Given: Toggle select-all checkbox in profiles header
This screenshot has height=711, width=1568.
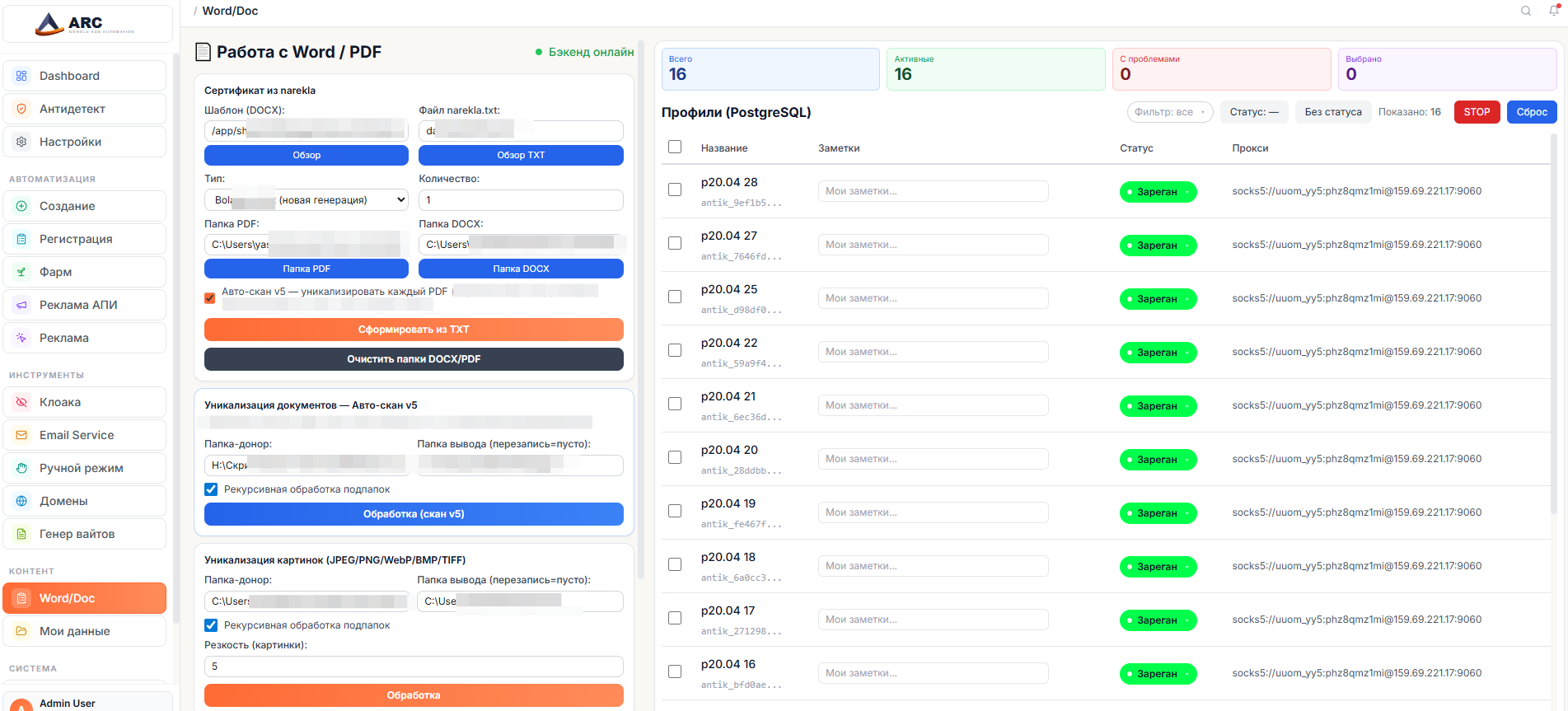Looking at the screenshot, I should click(x=675, y=147).
